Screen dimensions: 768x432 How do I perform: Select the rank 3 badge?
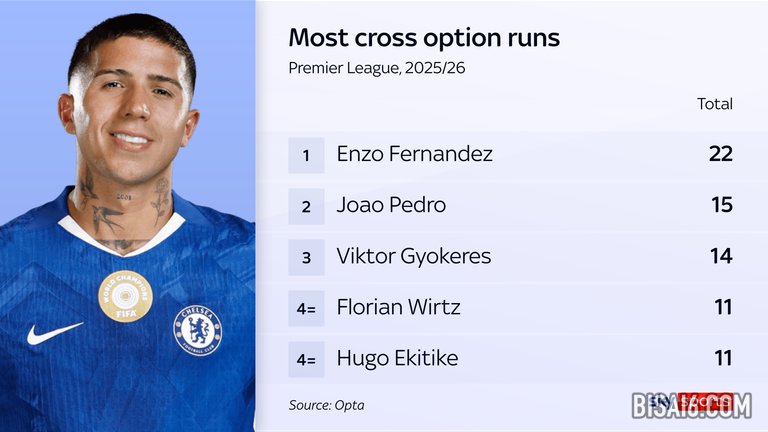click(307, 257)
